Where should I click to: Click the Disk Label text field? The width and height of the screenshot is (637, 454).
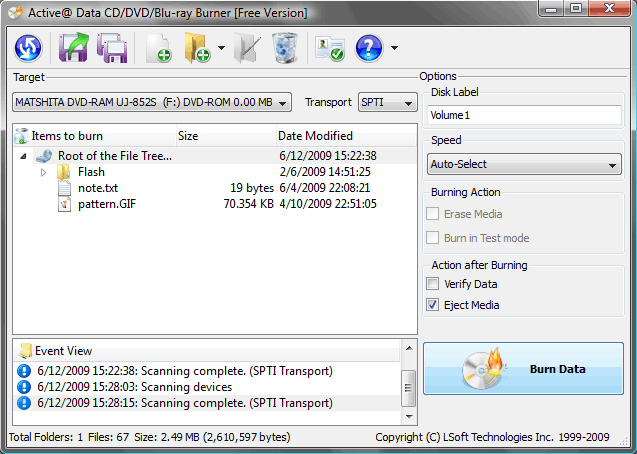coord(524,115)
